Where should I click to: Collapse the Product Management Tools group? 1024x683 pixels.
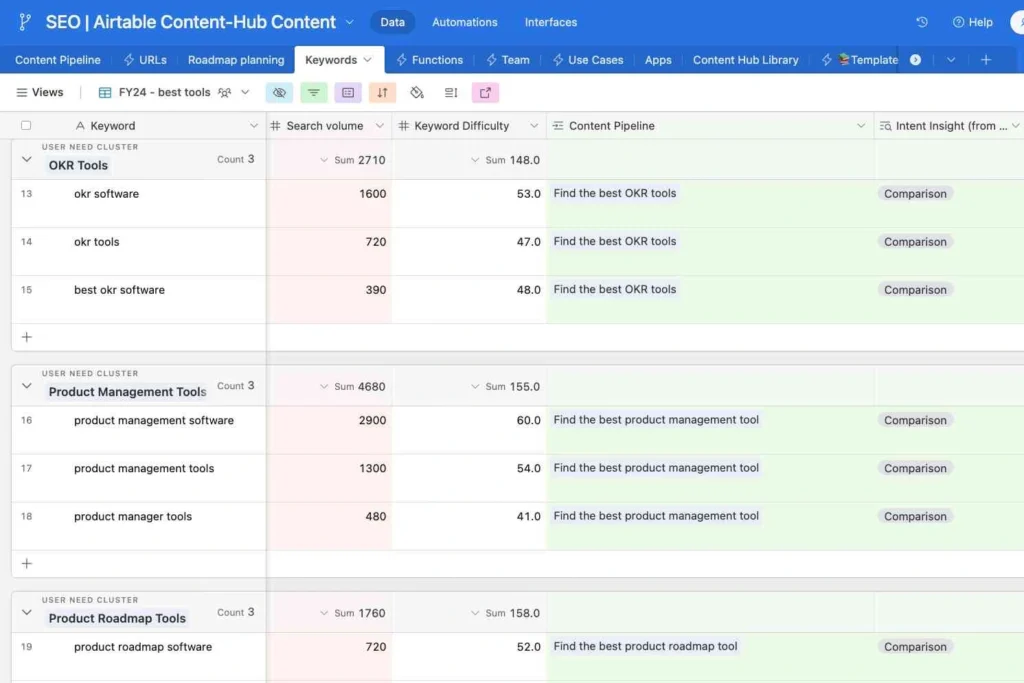27,386
